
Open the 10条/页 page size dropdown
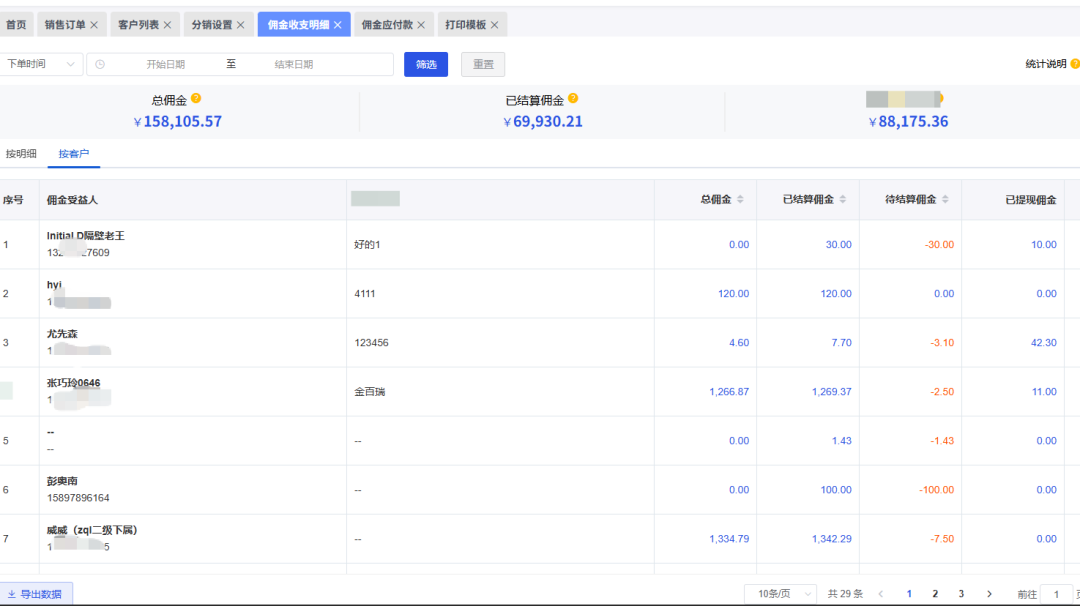(780, 594)
